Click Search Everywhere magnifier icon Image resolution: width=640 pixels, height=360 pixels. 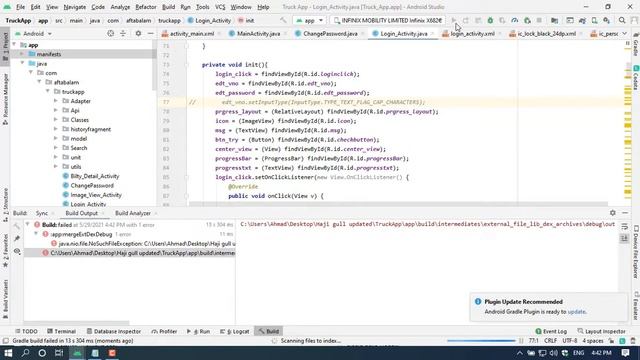click(x=622, y=20)
